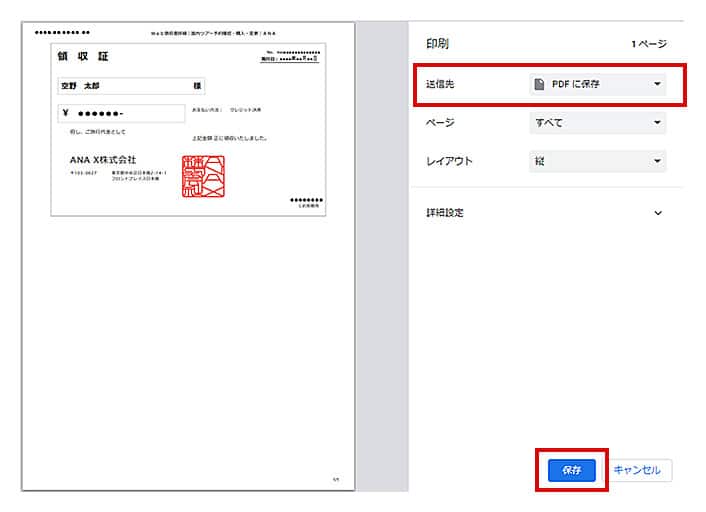Open the レイアウト dropdown showing 縦

pos(597,161)
